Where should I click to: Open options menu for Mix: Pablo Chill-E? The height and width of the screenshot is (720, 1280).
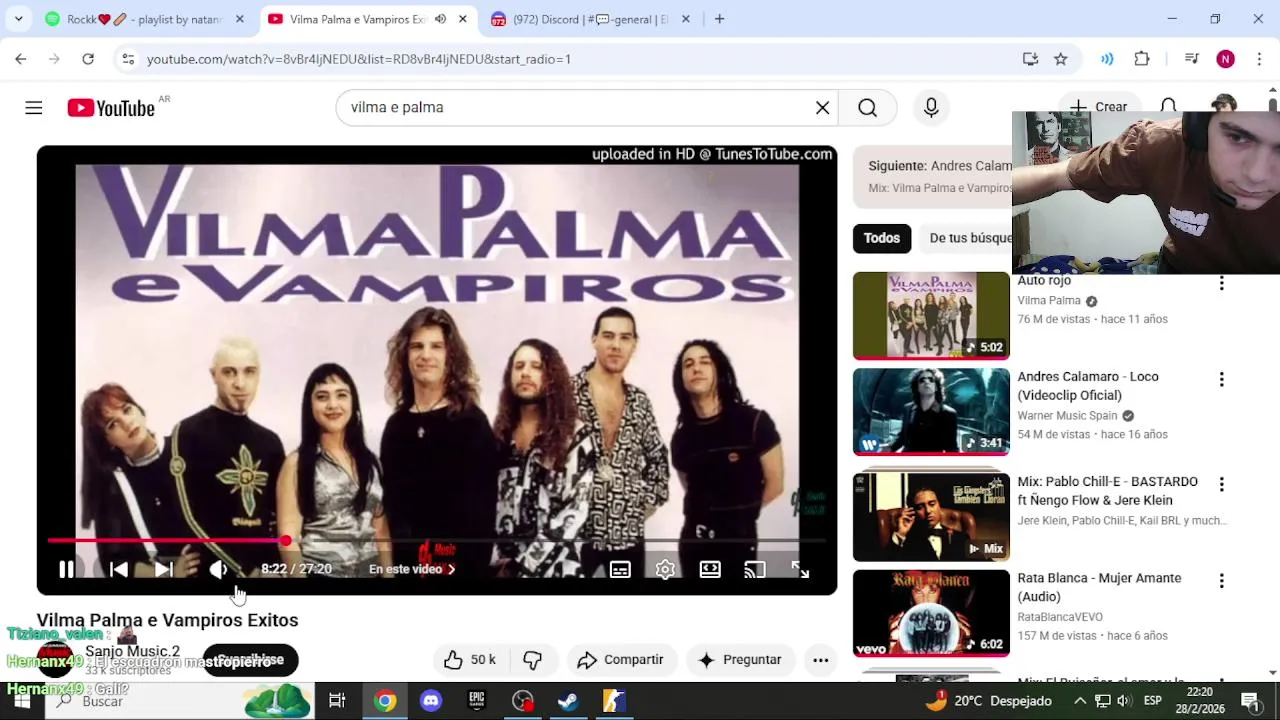click(x=1221, y=485)
